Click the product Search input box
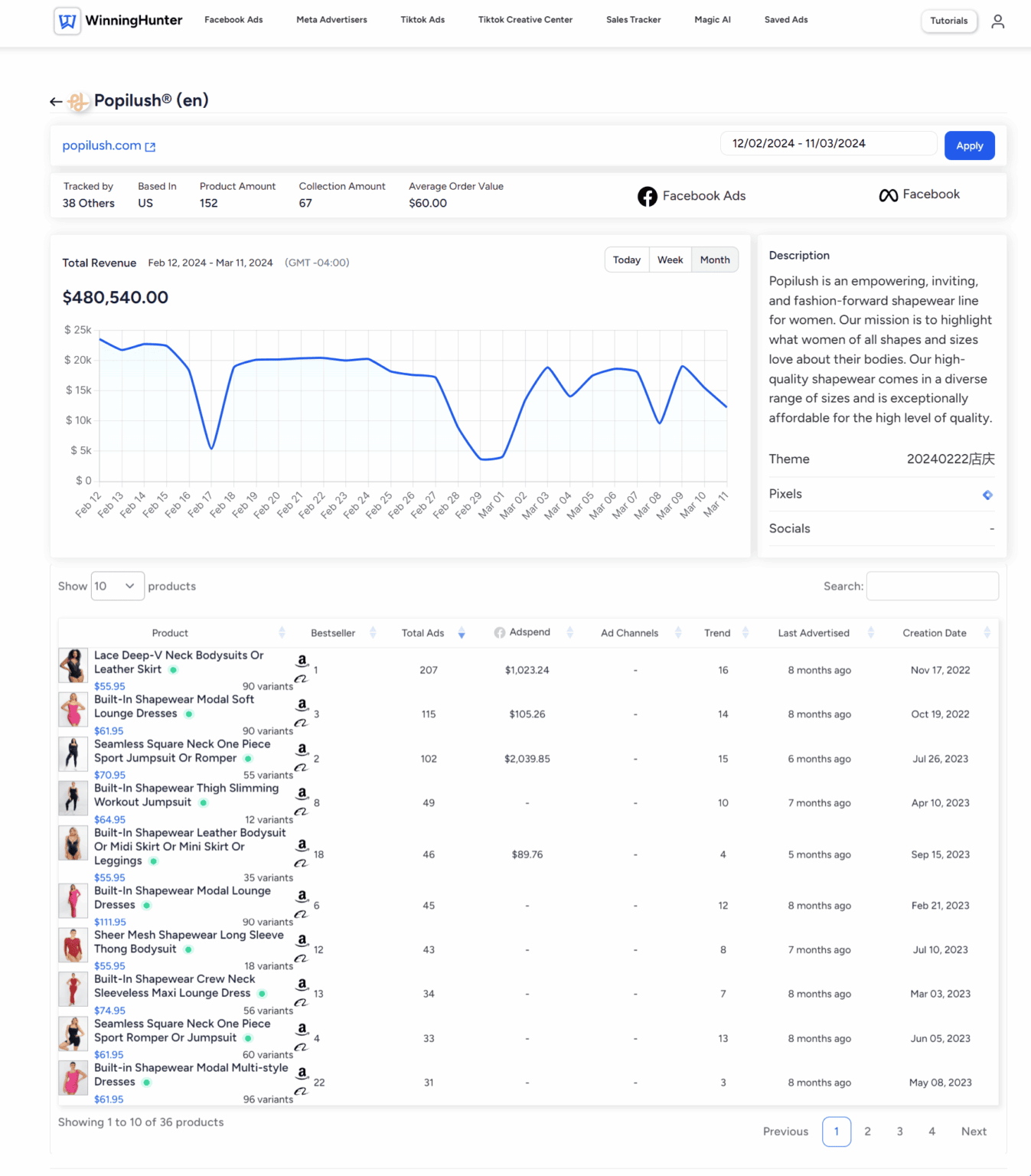The height and width of the screenshot is (1176, 1031). (932, 586)
